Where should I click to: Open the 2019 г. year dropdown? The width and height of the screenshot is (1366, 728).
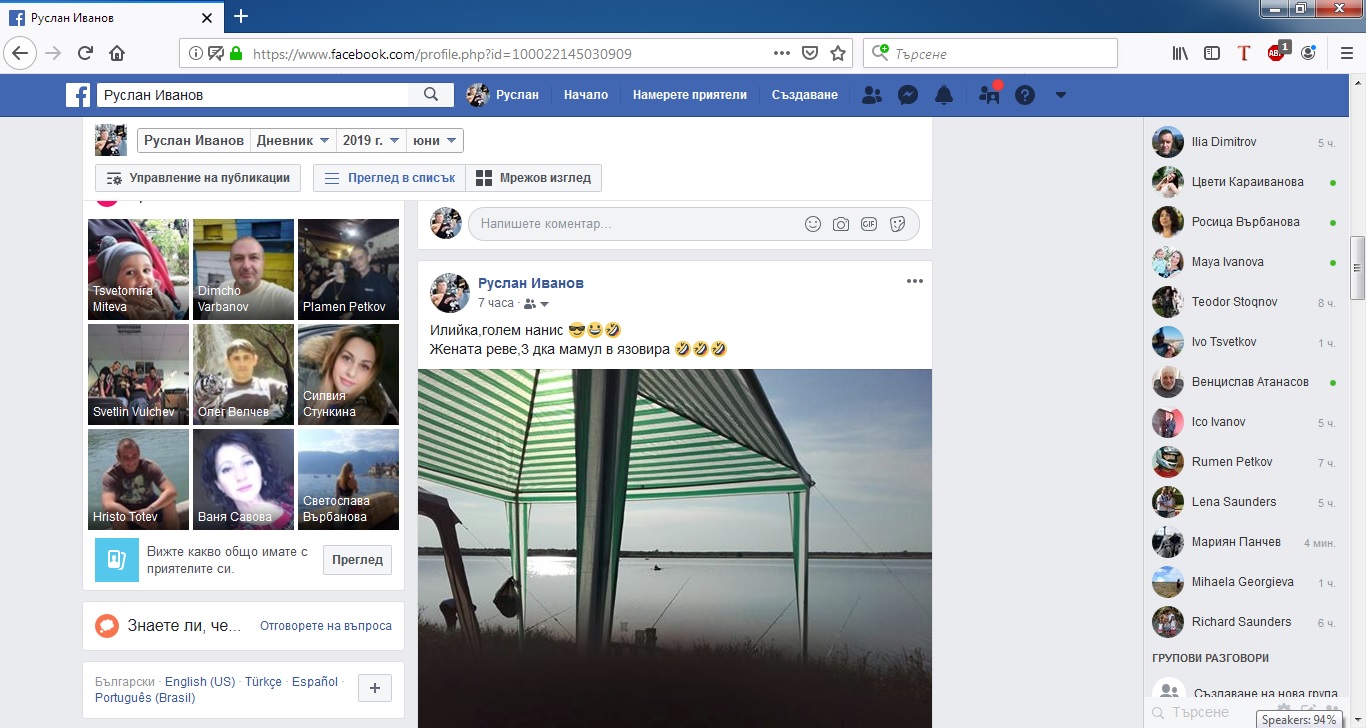tap(371, 141)
